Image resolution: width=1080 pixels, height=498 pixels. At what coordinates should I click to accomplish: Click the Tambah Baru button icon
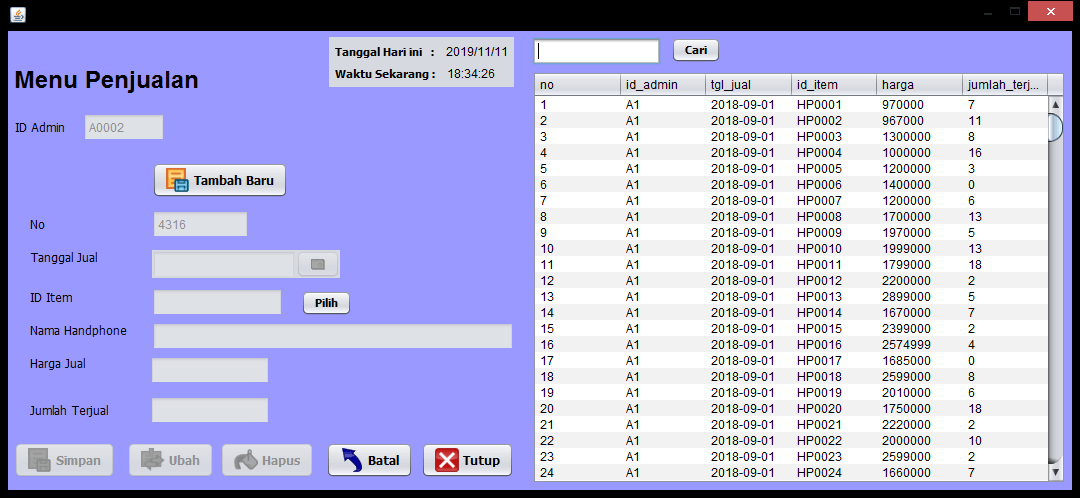(x=177, y=180)
